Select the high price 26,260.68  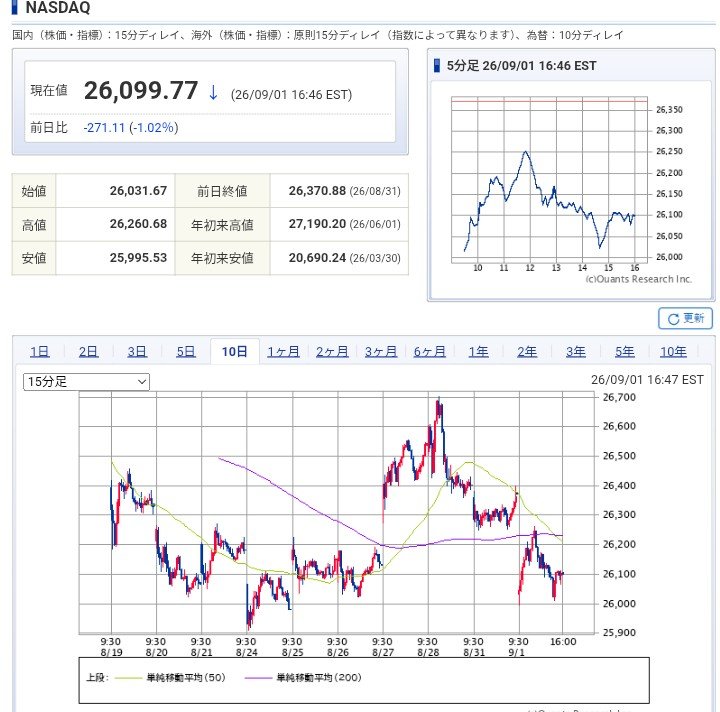[138, 224]
